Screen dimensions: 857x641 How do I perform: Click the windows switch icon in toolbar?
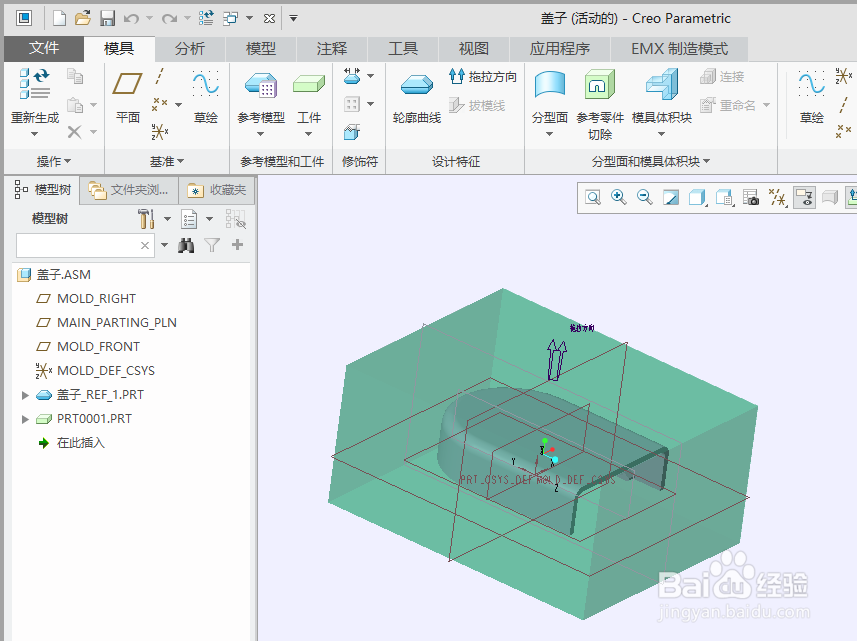[x=231, y=19]
